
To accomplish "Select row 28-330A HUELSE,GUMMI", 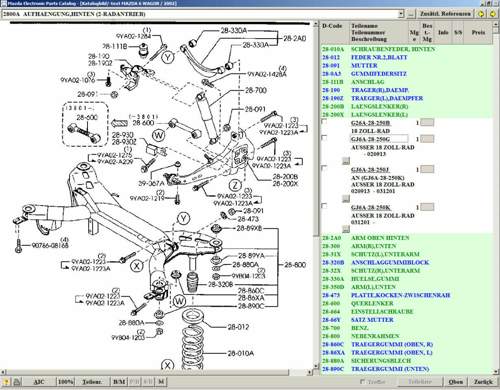I will click(x=406, y=279).
